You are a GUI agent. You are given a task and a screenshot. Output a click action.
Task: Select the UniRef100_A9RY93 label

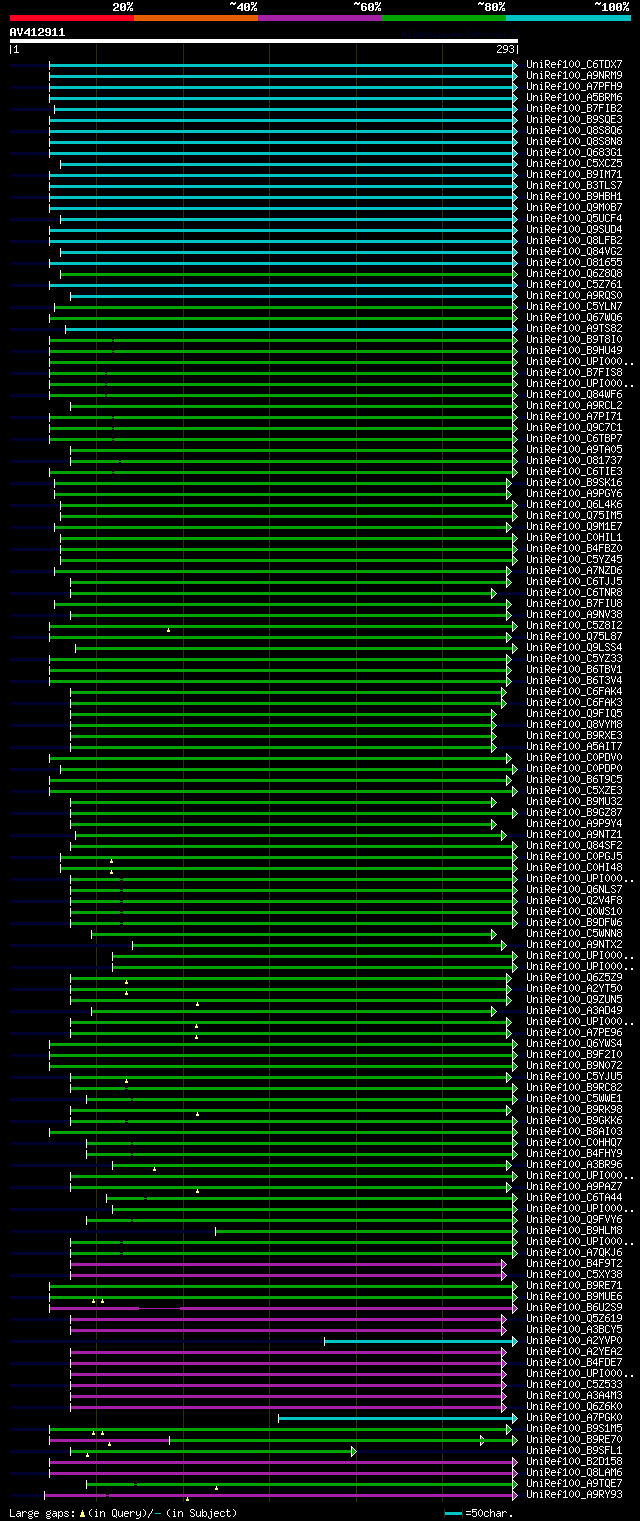click(574, 1494)
